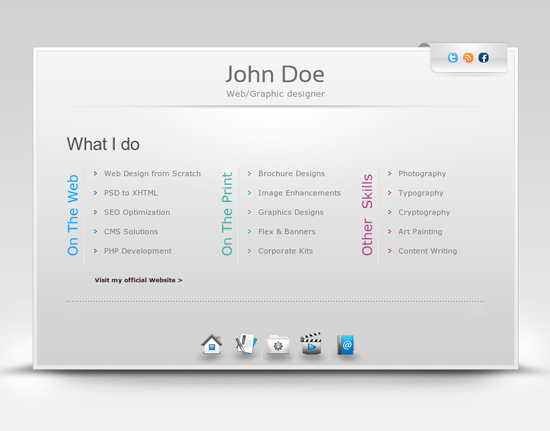The height and width of the screenshot is (431, 550).
Task: Click teal arrow bullet beside Brochure Designs
Action: [x=249, y=174]
